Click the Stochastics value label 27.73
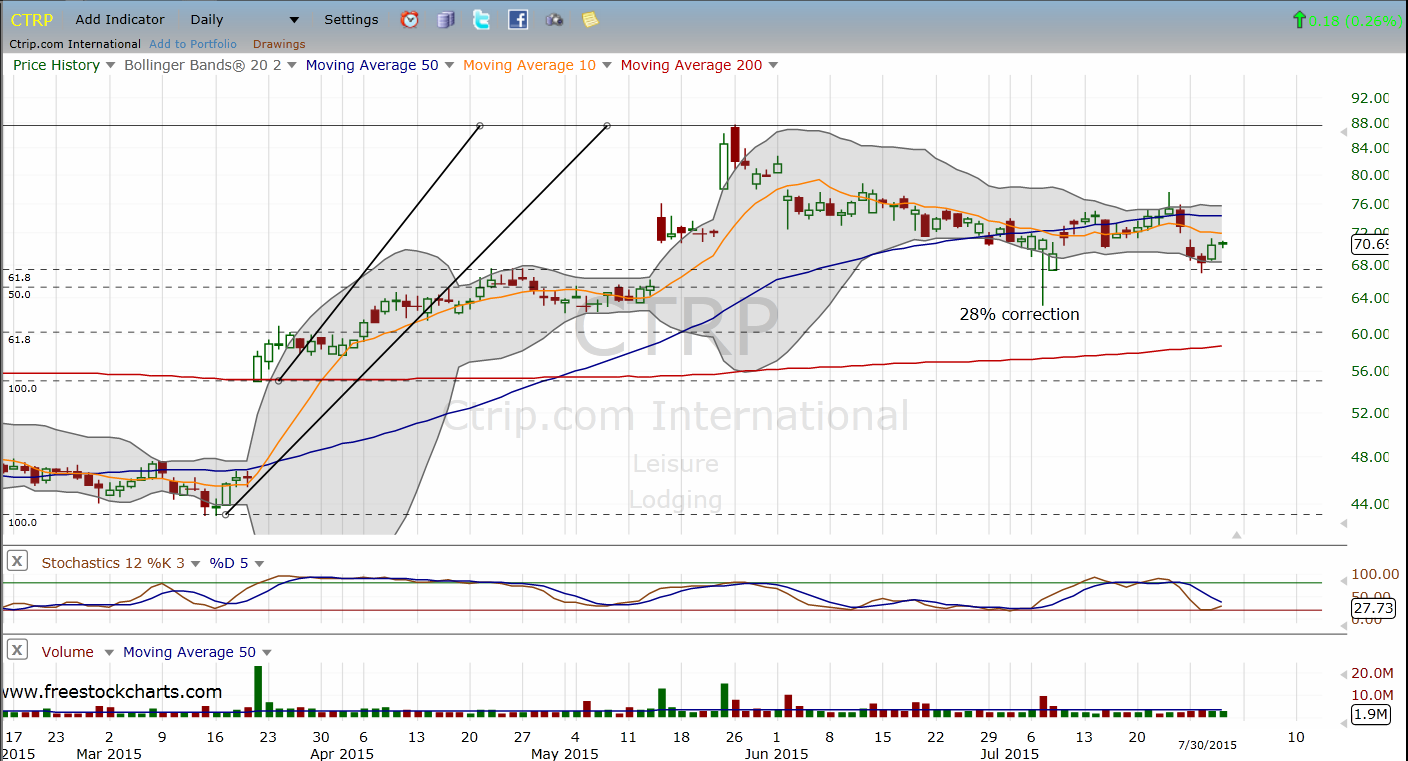Viewport: 1408px width, 761px height. click(x=1371, y=607)
